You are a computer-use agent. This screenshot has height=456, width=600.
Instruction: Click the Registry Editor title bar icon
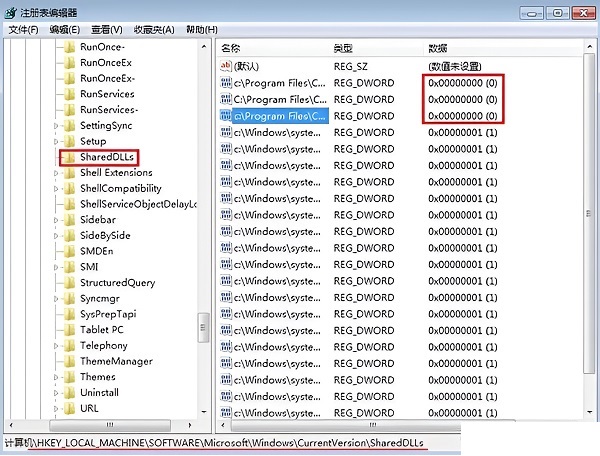coord(11,12)
